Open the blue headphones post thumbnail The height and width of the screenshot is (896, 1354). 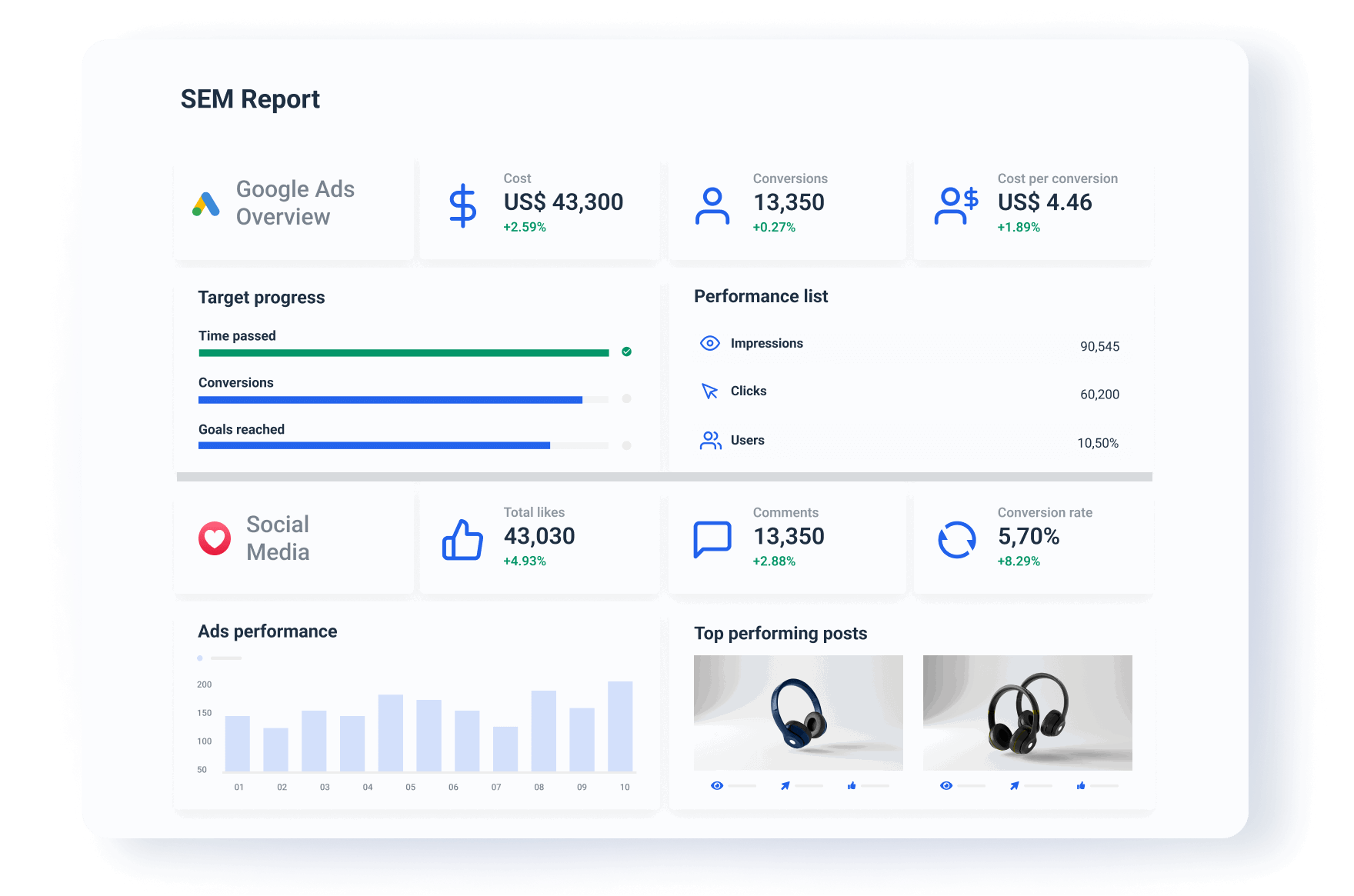(x=798, y=712)
